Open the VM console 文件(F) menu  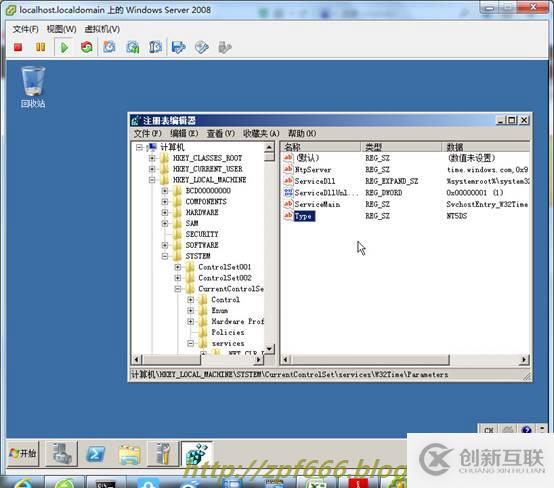click(x=25, y=29)
